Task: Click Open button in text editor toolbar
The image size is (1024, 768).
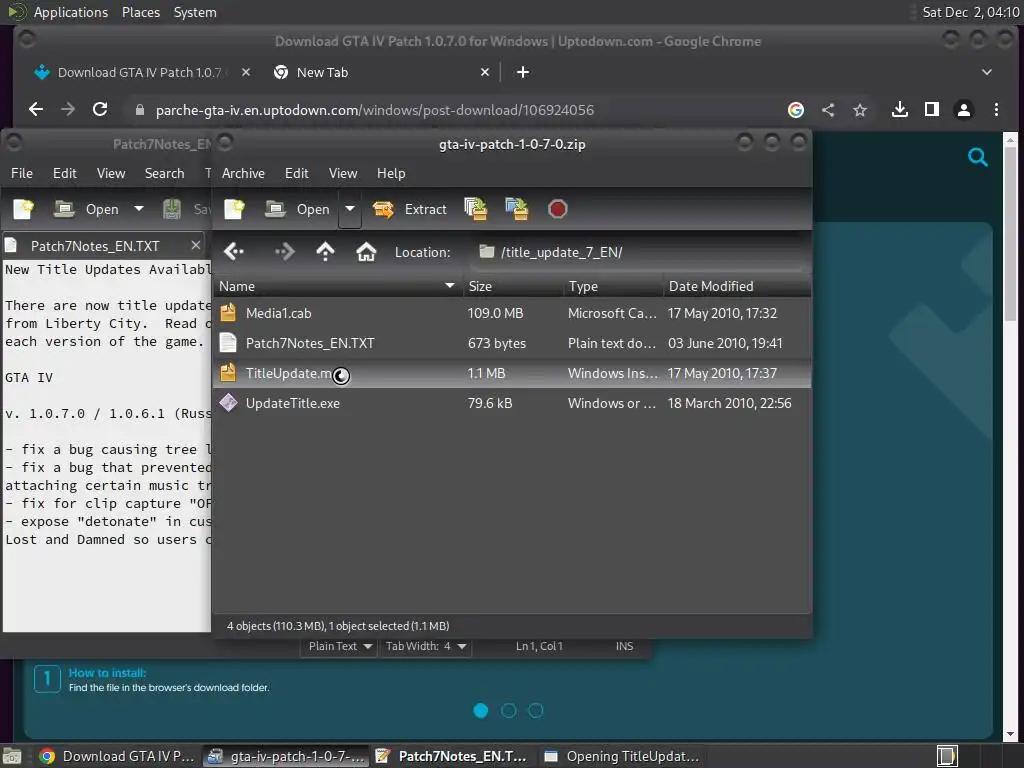Action: [x=87, y=209]
